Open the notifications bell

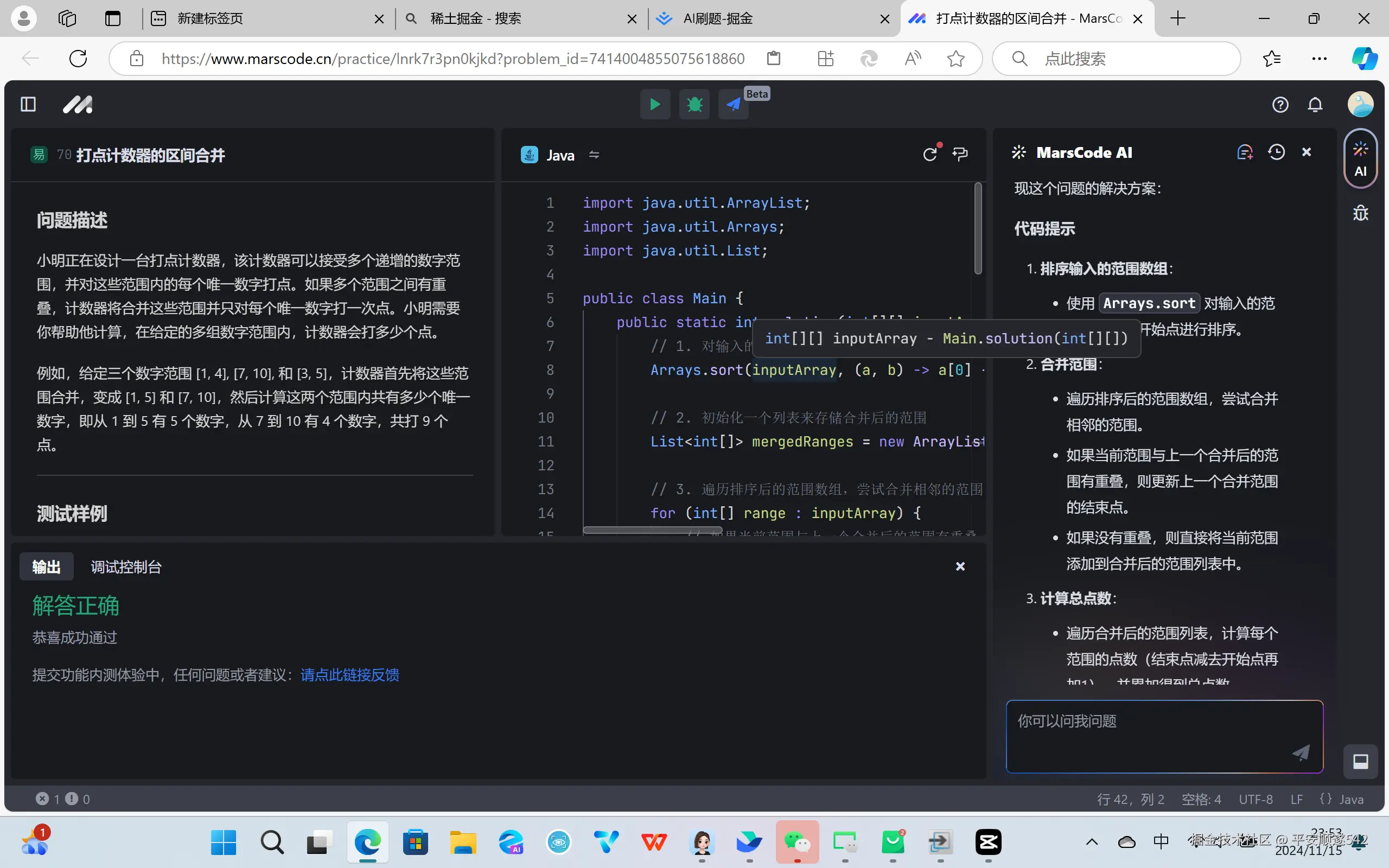[1315, 105]
